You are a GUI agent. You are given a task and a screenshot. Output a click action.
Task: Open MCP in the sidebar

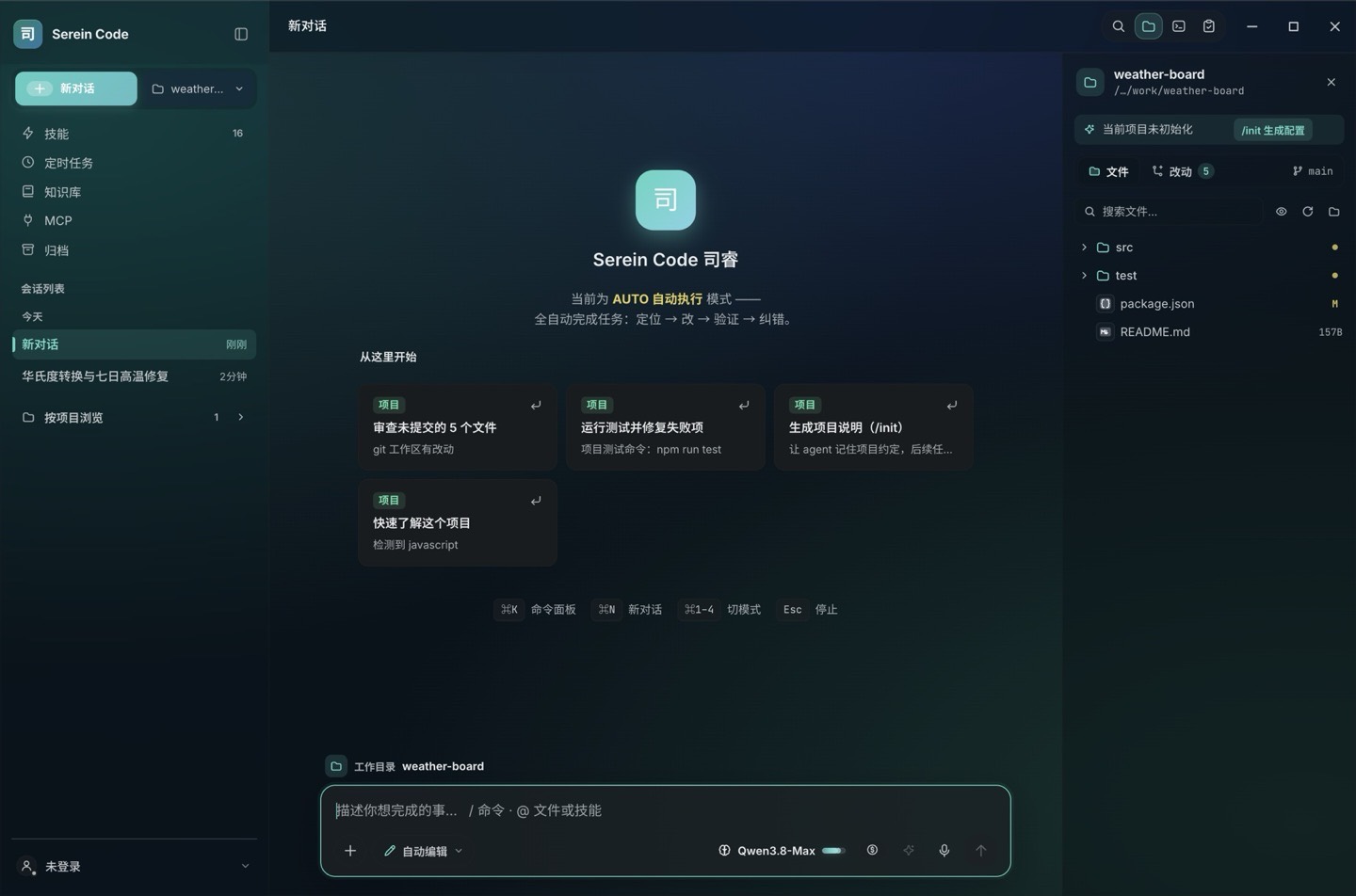coord(134,220)
